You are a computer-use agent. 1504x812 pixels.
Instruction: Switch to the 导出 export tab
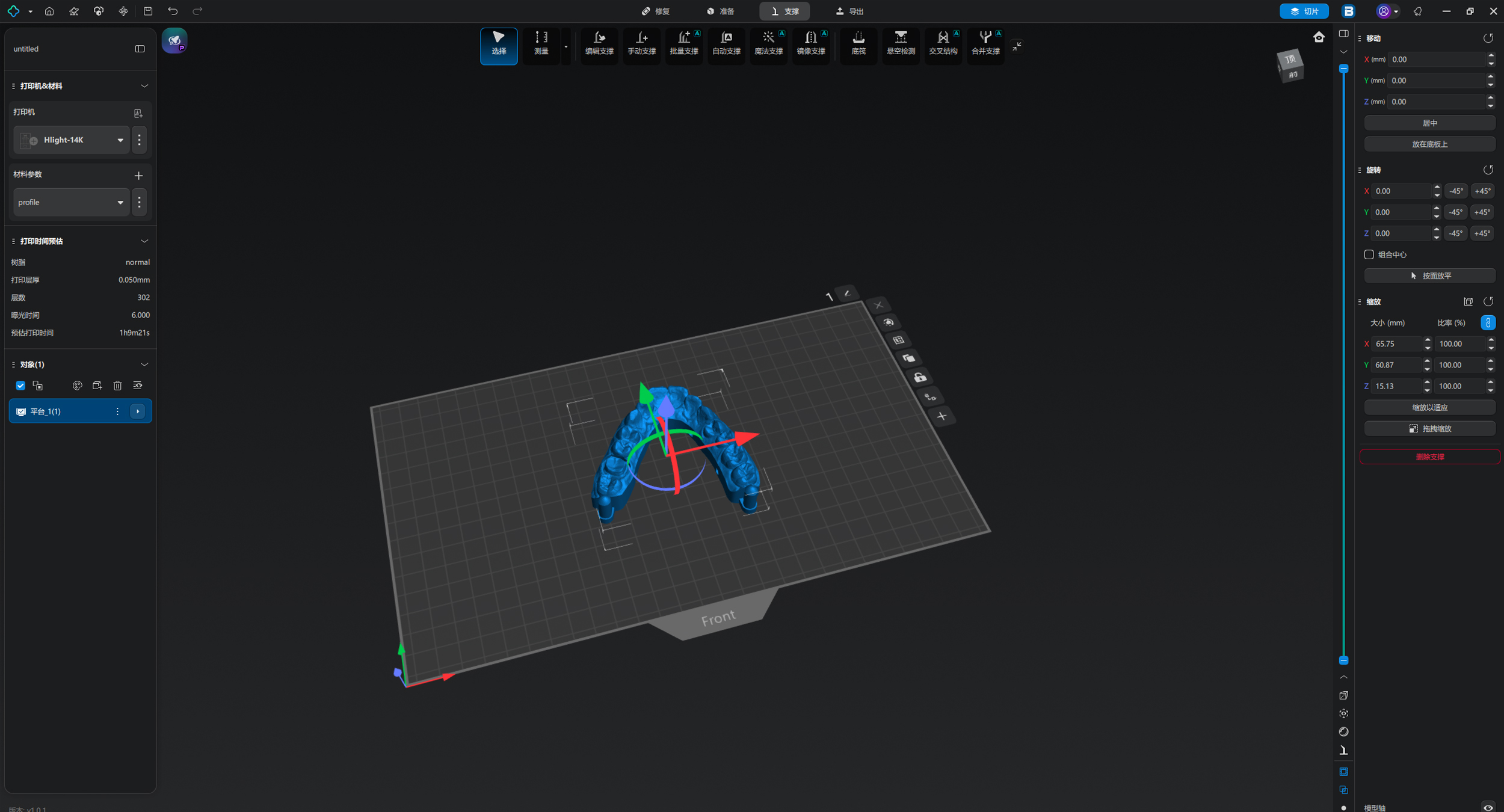(x=850, y=11)
